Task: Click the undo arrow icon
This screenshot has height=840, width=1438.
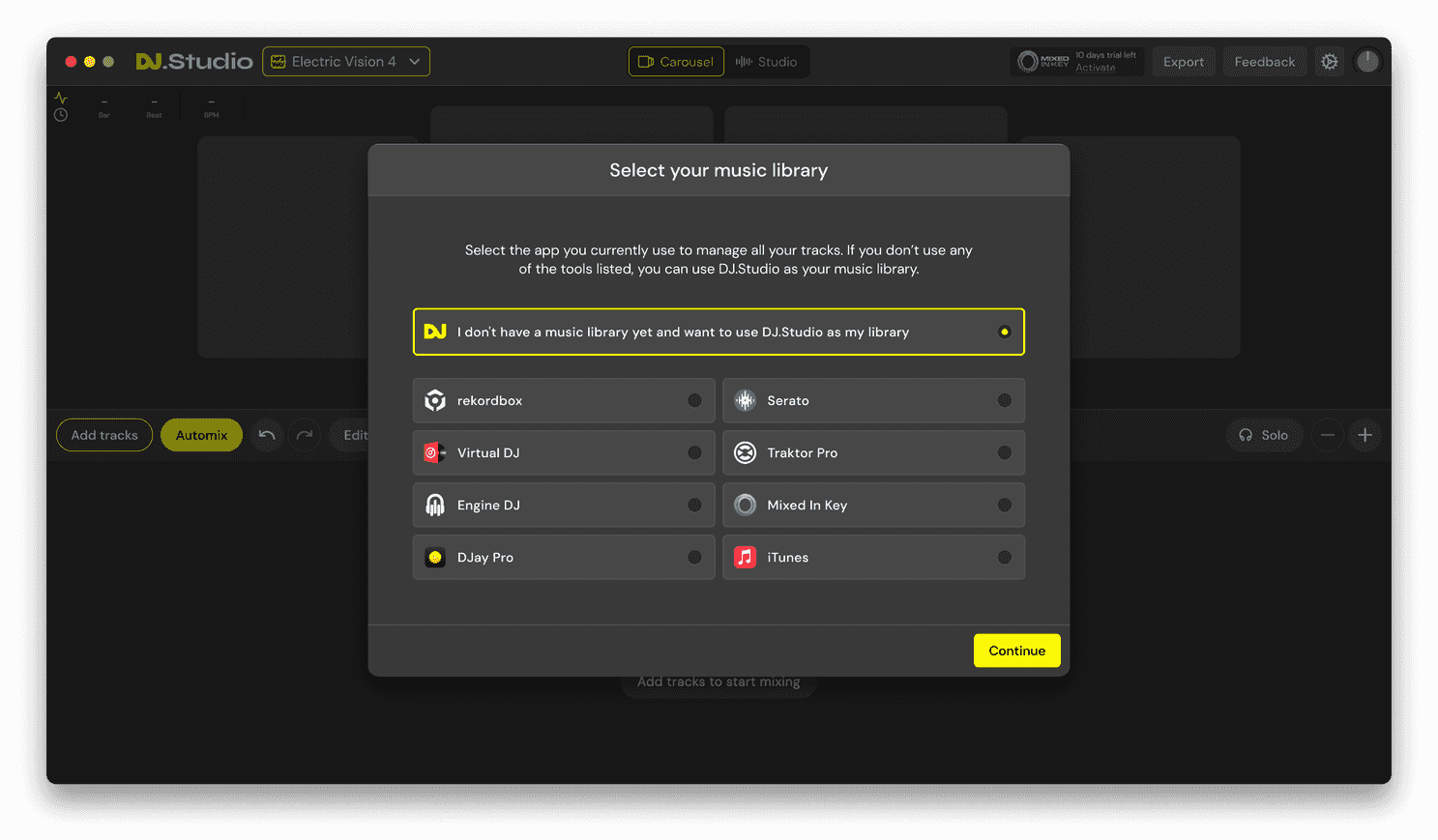Action: (266, 435)
